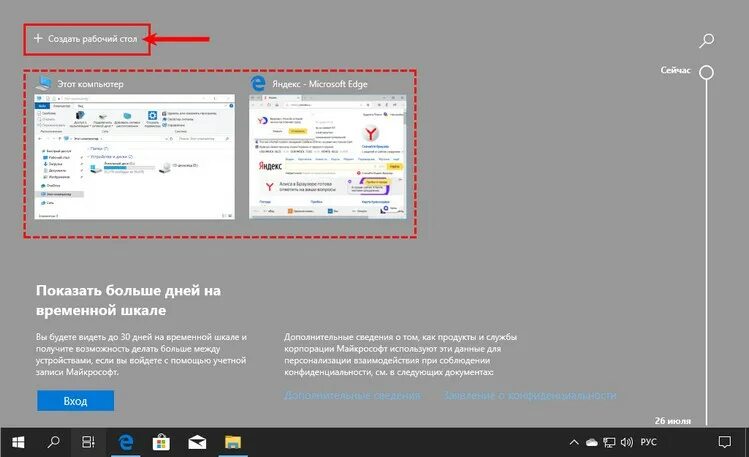
Task: Open Microsoft Store from the taskbar
Action: [x=161, y=442]
